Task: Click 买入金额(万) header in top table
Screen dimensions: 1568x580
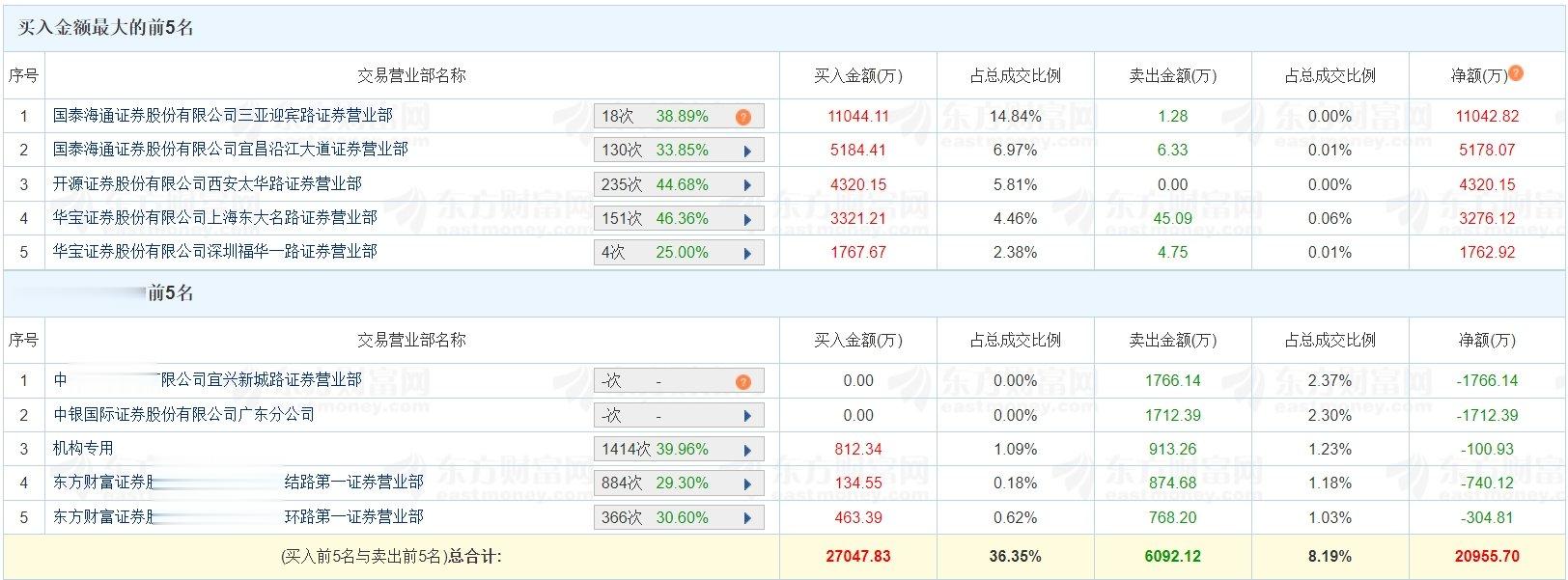Action: (x=858, y=75)
